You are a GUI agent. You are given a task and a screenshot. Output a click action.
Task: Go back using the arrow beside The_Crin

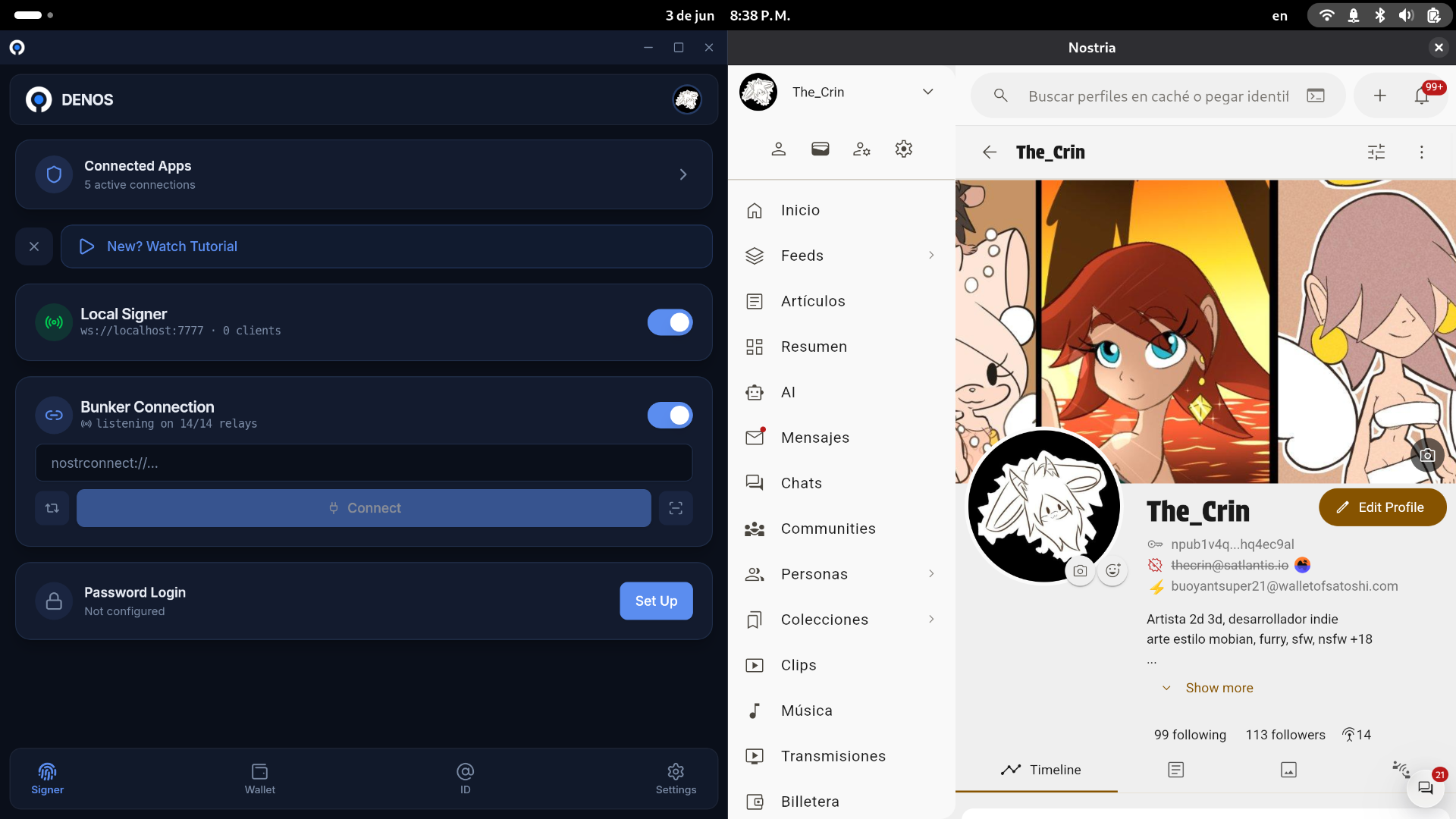990,152
